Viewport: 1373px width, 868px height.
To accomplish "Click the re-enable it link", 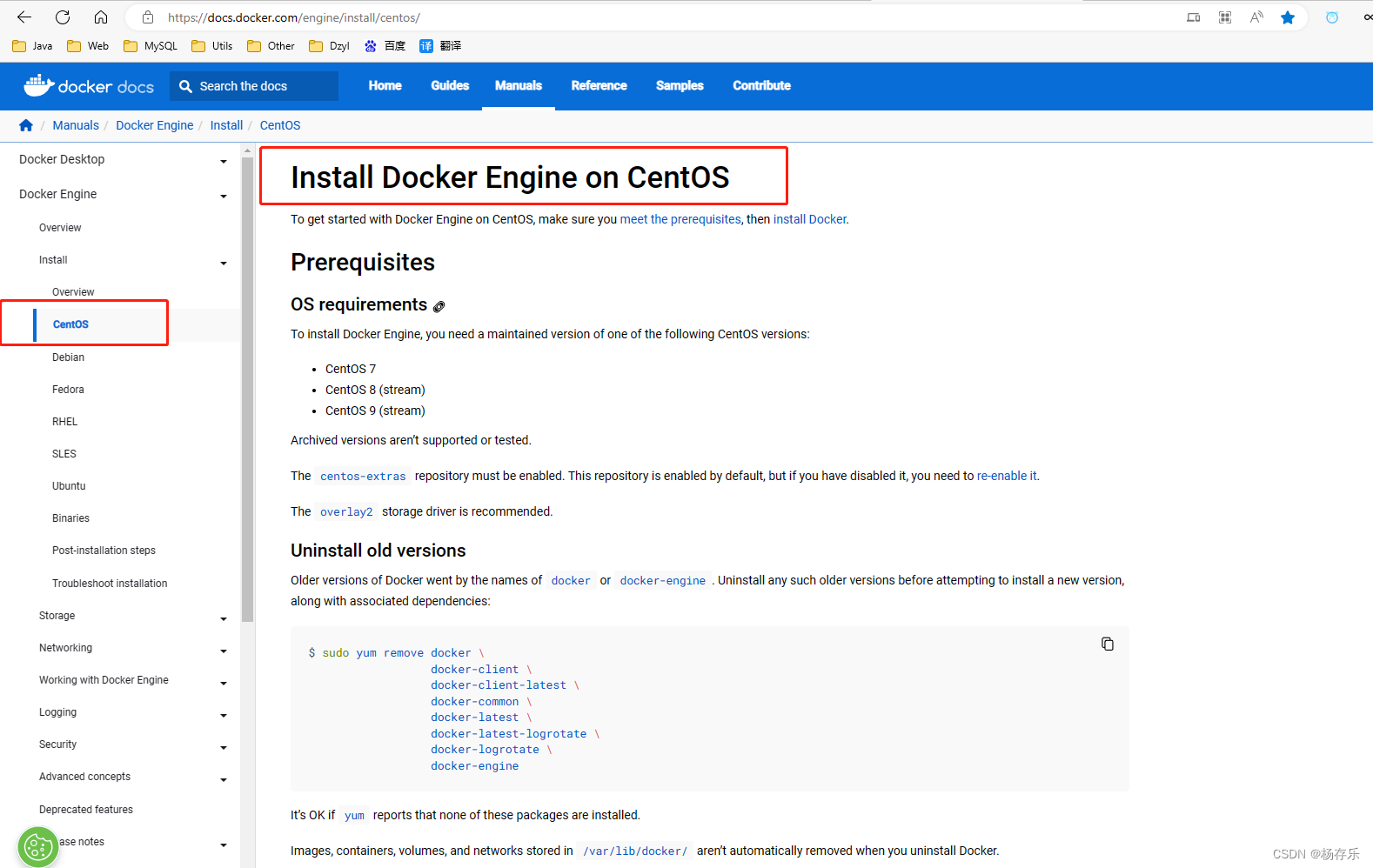I will click(x=1007, y=476).
